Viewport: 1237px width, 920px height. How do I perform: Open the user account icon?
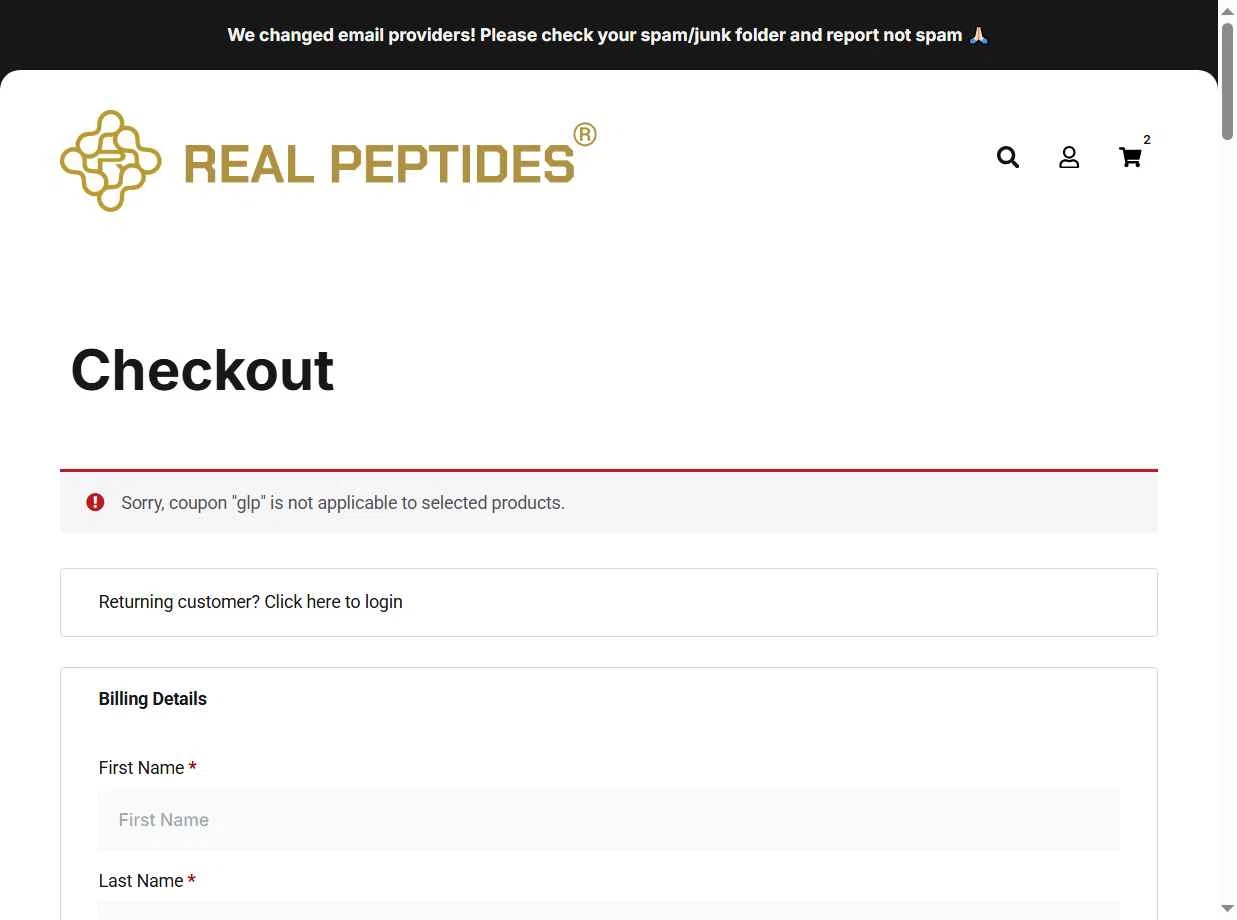(x=1069, y=157)
